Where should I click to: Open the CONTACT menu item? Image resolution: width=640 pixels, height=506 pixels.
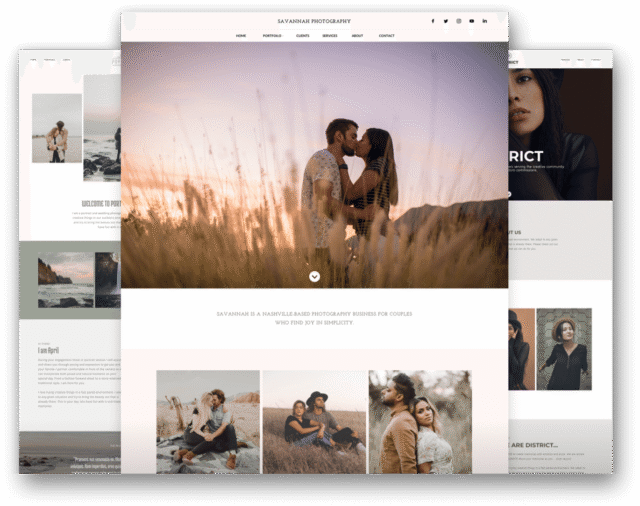[x=387, y=36]
